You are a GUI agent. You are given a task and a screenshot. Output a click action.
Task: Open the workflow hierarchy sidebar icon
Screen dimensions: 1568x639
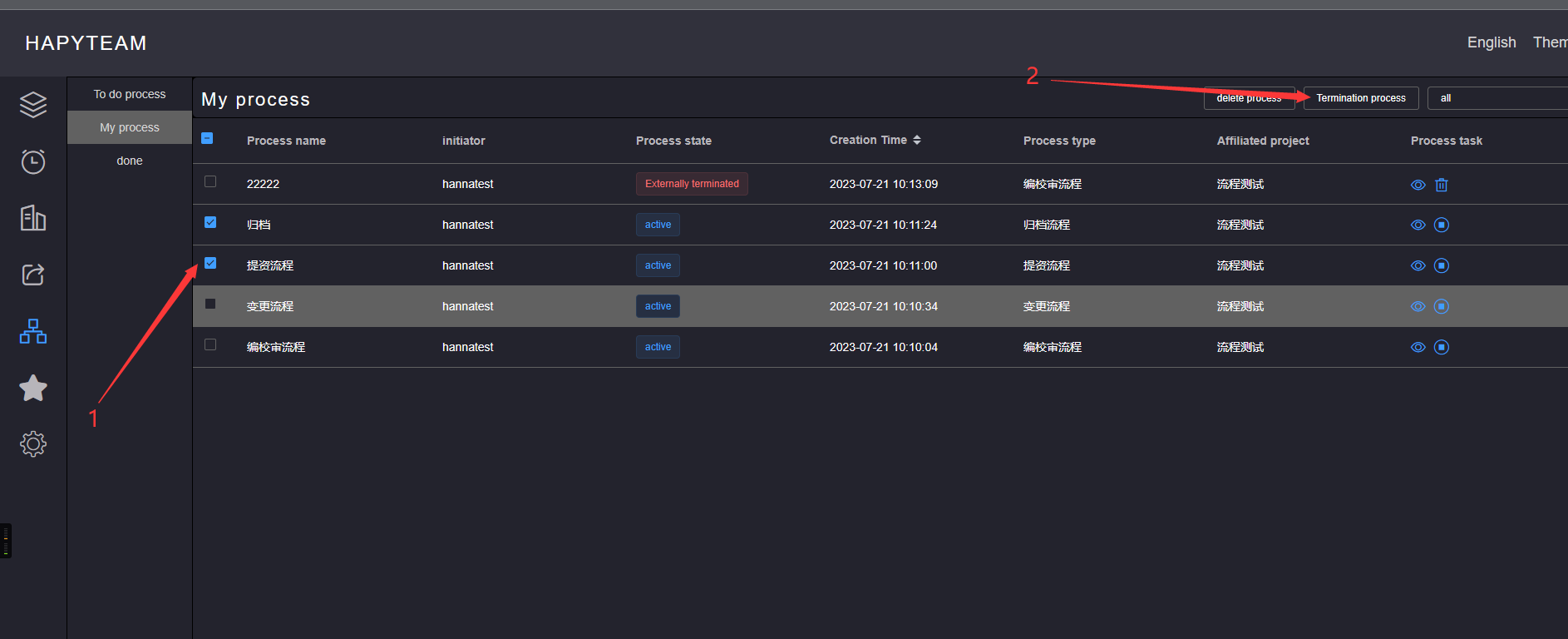coord(33,331)
